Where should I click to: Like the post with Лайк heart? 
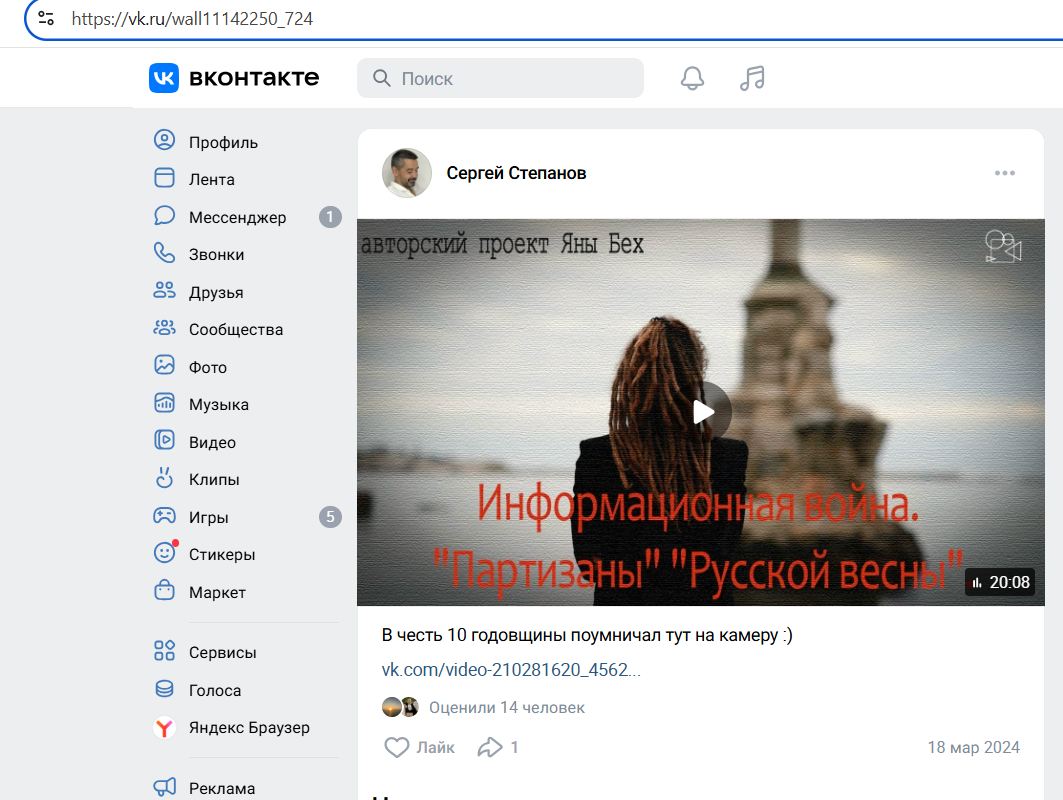[x=419, y=747]
